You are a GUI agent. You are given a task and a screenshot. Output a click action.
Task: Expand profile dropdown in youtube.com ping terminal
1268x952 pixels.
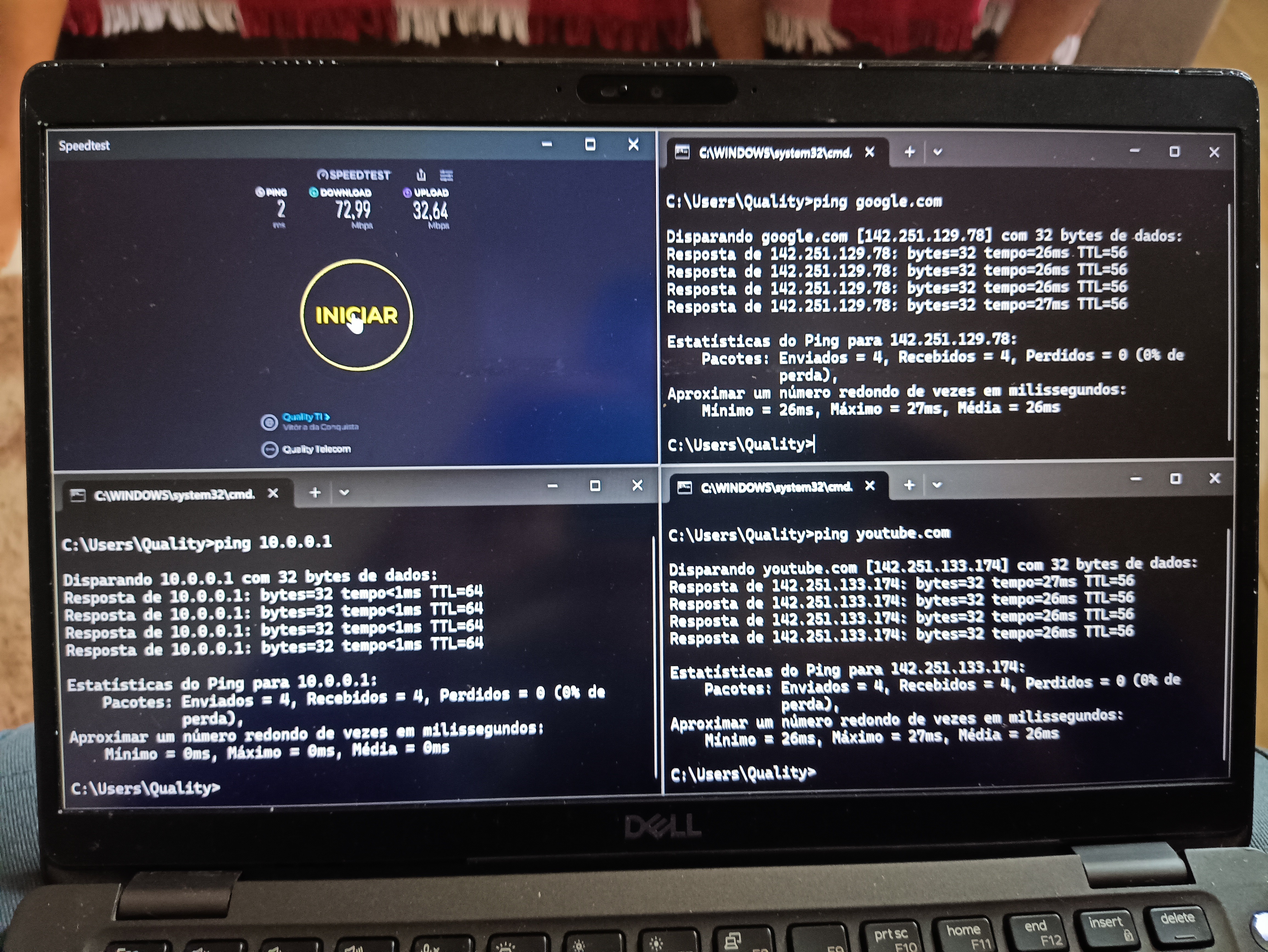click(x=937, y=485)
